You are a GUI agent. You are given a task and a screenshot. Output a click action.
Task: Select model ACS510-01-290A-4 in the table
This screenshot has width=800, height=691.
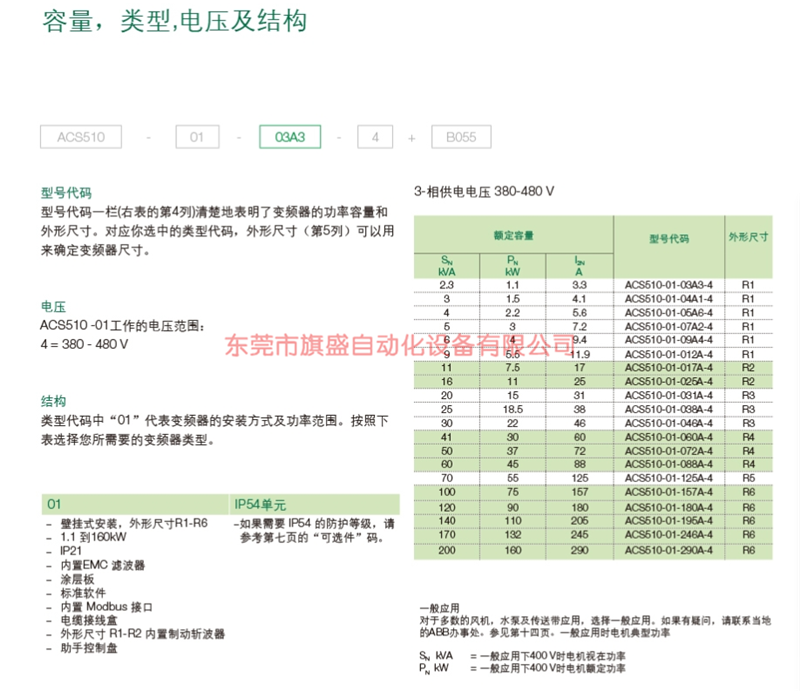click(669, 550)
